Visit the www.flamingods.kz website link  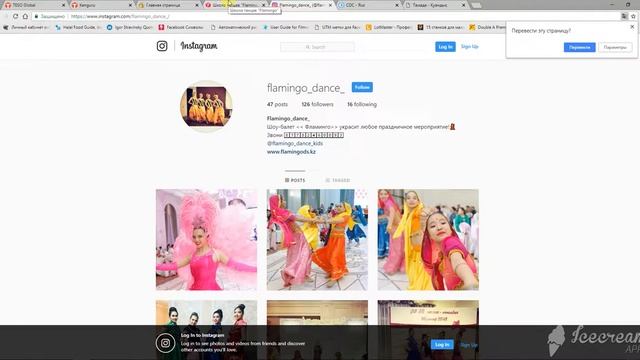click(x=291, y=151)
